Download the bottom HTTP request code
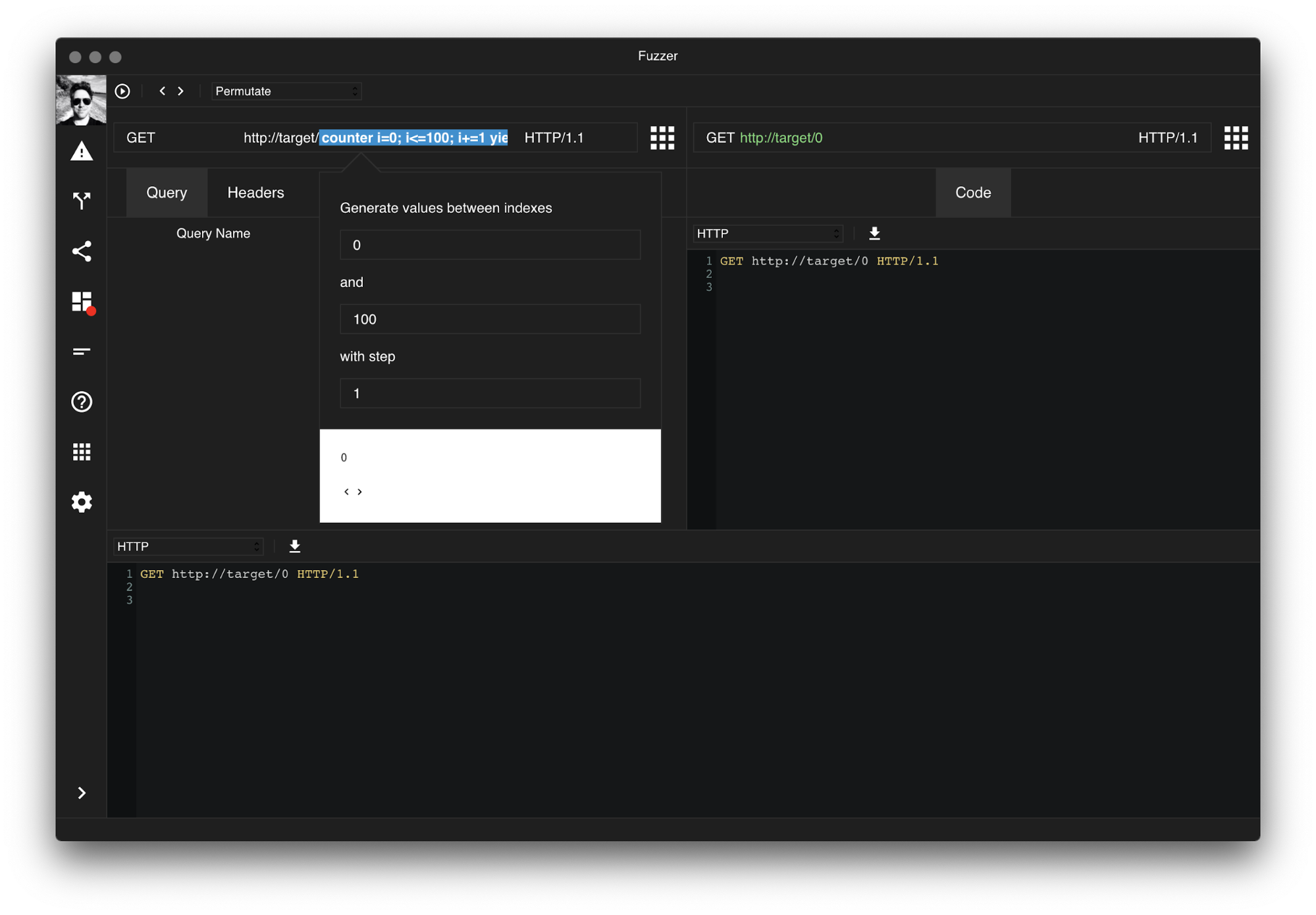 (295, 546)
